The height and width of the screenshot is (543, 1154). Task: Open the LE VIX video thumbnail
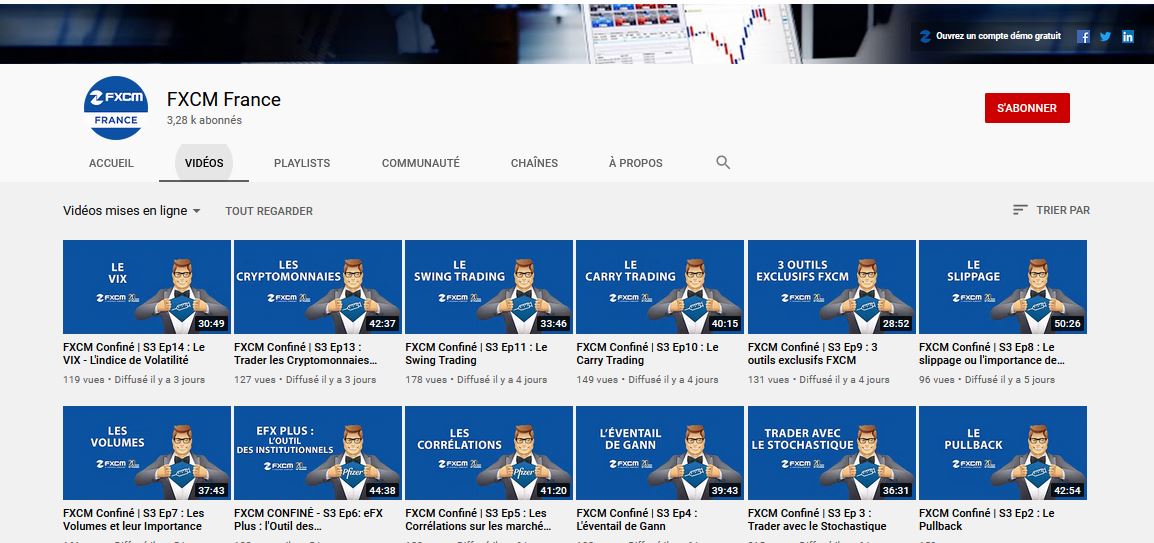click(146, 287)
